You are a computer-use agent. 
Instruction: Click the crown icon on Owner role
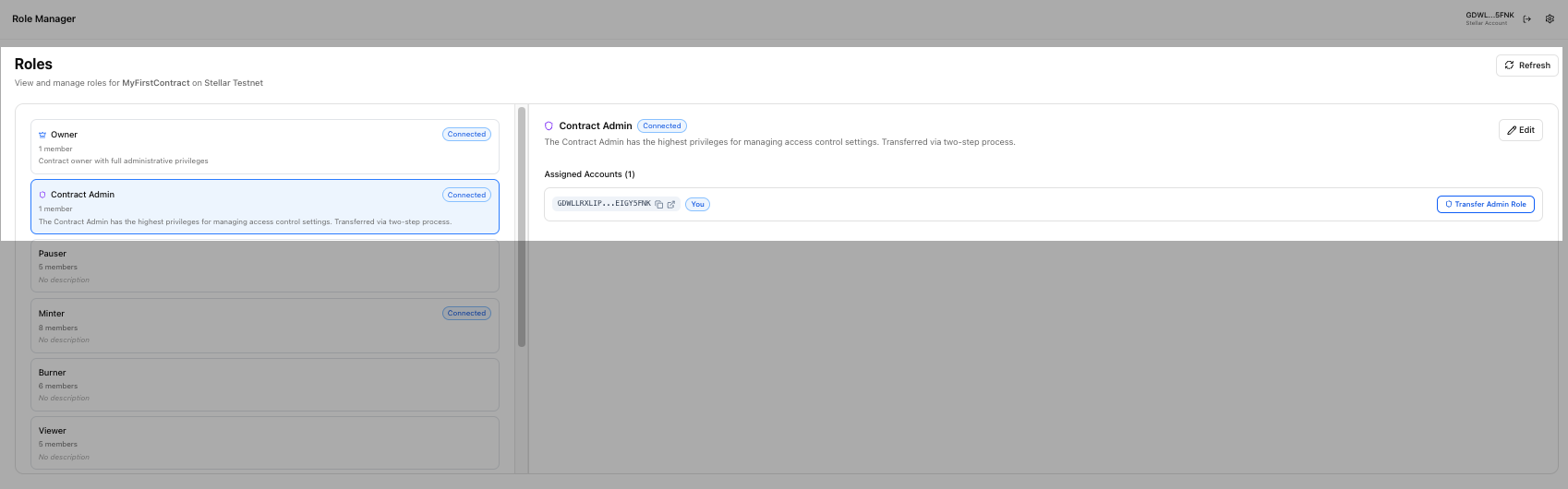(x=42, y=135)
